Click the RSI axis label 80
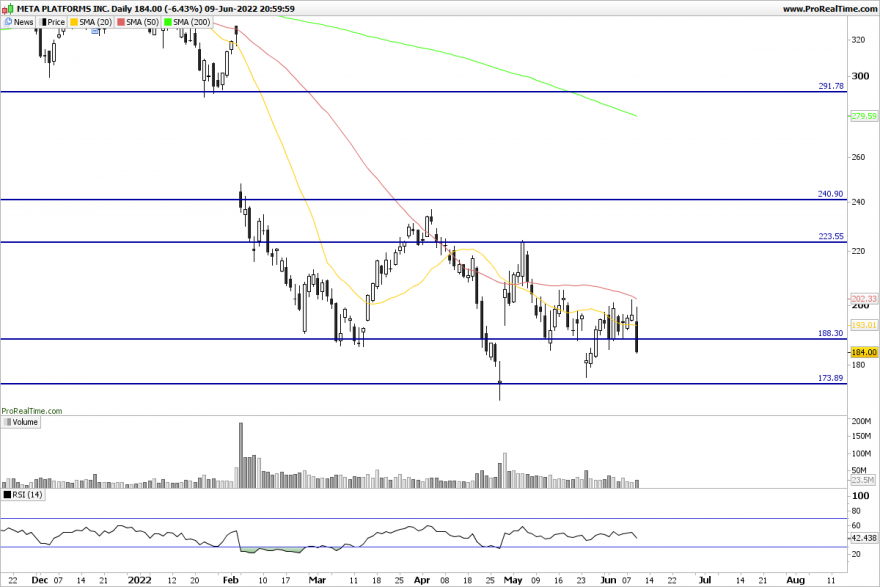 click(856, 511)
